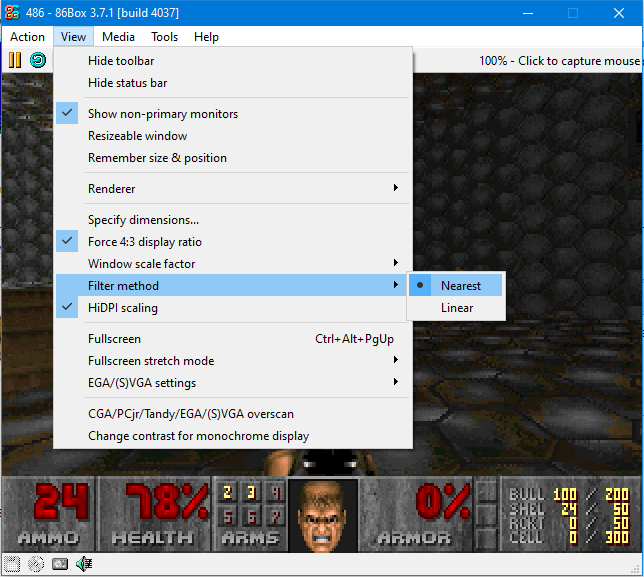Click the hard disk status bar icon
644x577 pixels.
tap(60, 564)
